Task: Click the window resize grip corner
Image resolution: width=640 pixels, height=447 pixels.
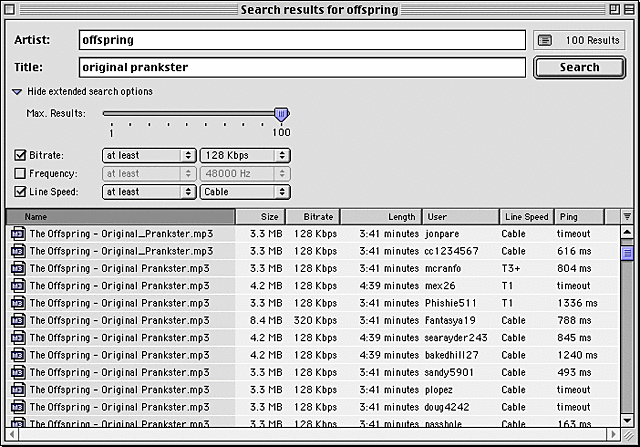Action: tap(627, 435)
